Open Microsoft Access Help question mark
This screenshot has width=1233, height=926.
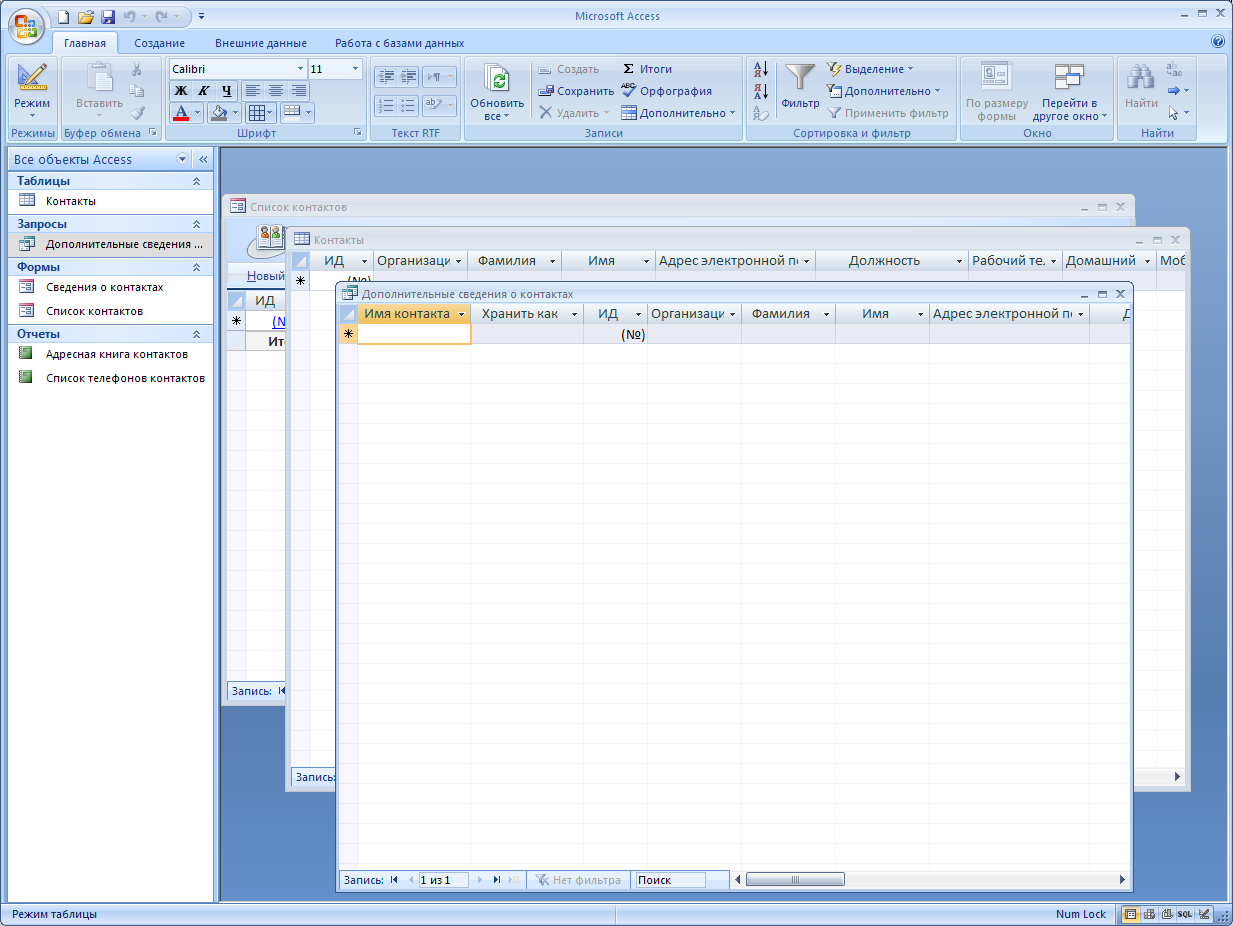click(x=1218, y=42)
